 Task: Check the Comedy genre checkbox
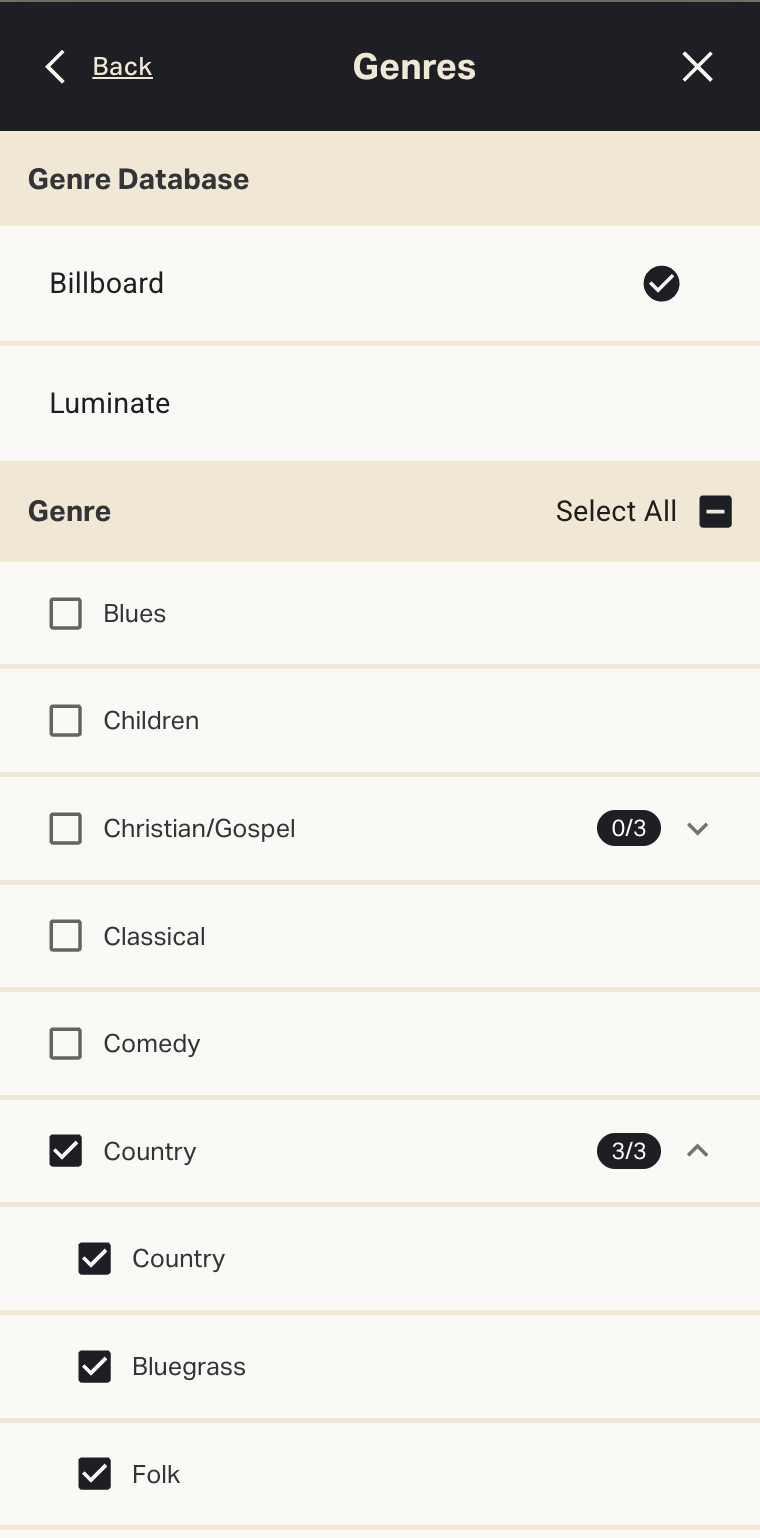(x=66, y=1044)
